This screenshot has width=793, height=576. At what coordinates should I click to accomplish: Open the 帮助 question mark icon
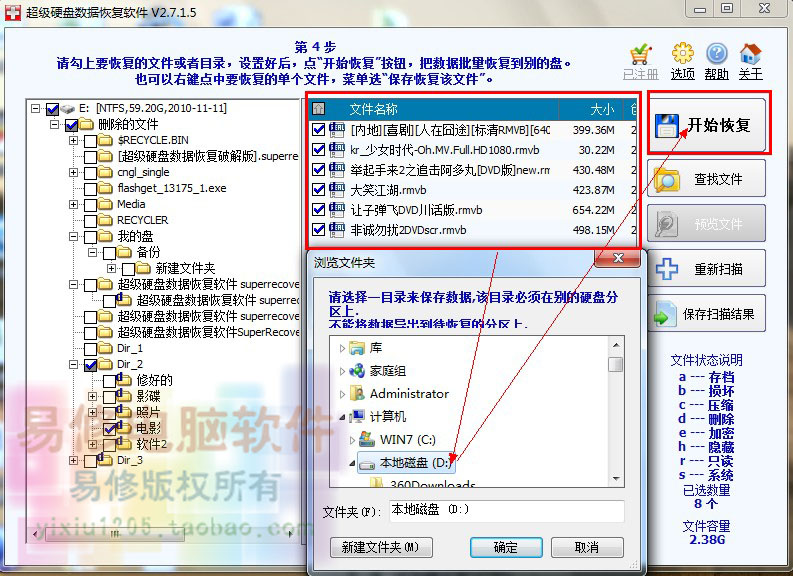[717, 54]
